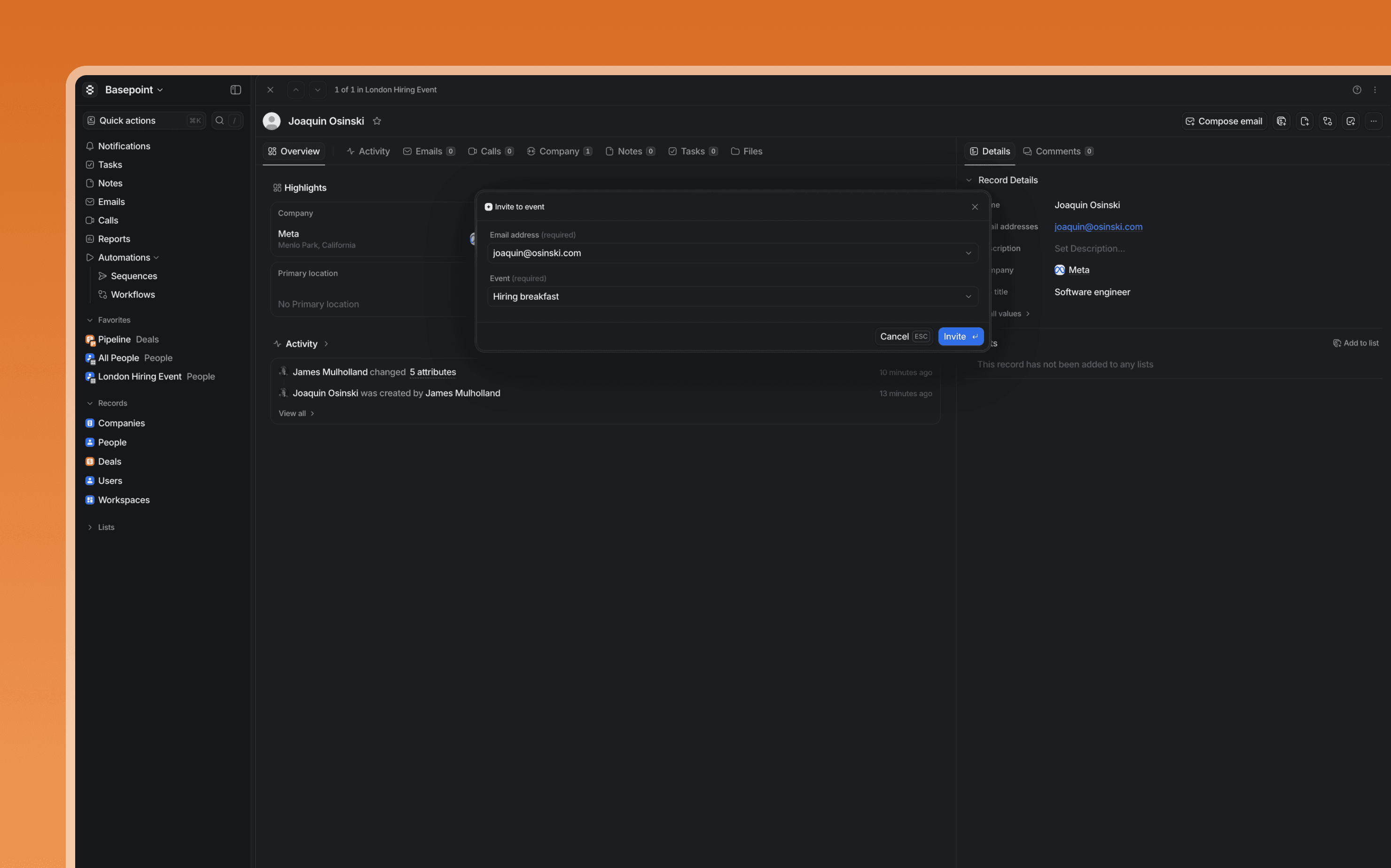Image resolution: width=1391 pixels, height=868 pixels.
Task: Click the run workflow icon in record header
Action: (1327, 121)
